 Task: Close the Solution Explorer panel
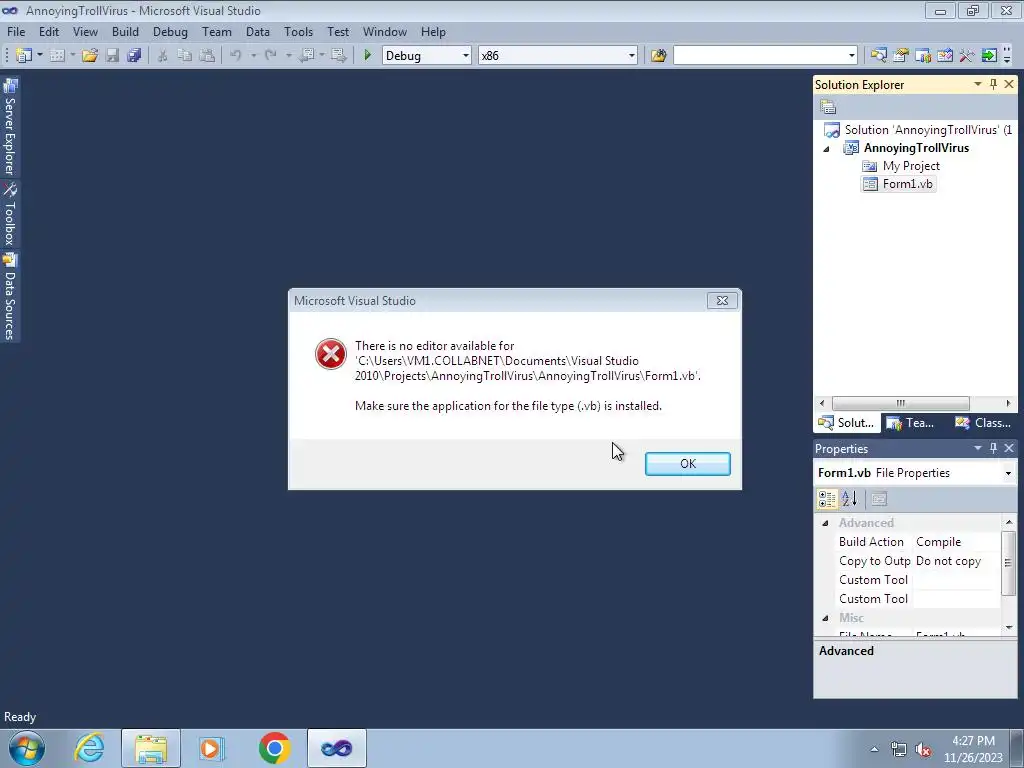1009,84
